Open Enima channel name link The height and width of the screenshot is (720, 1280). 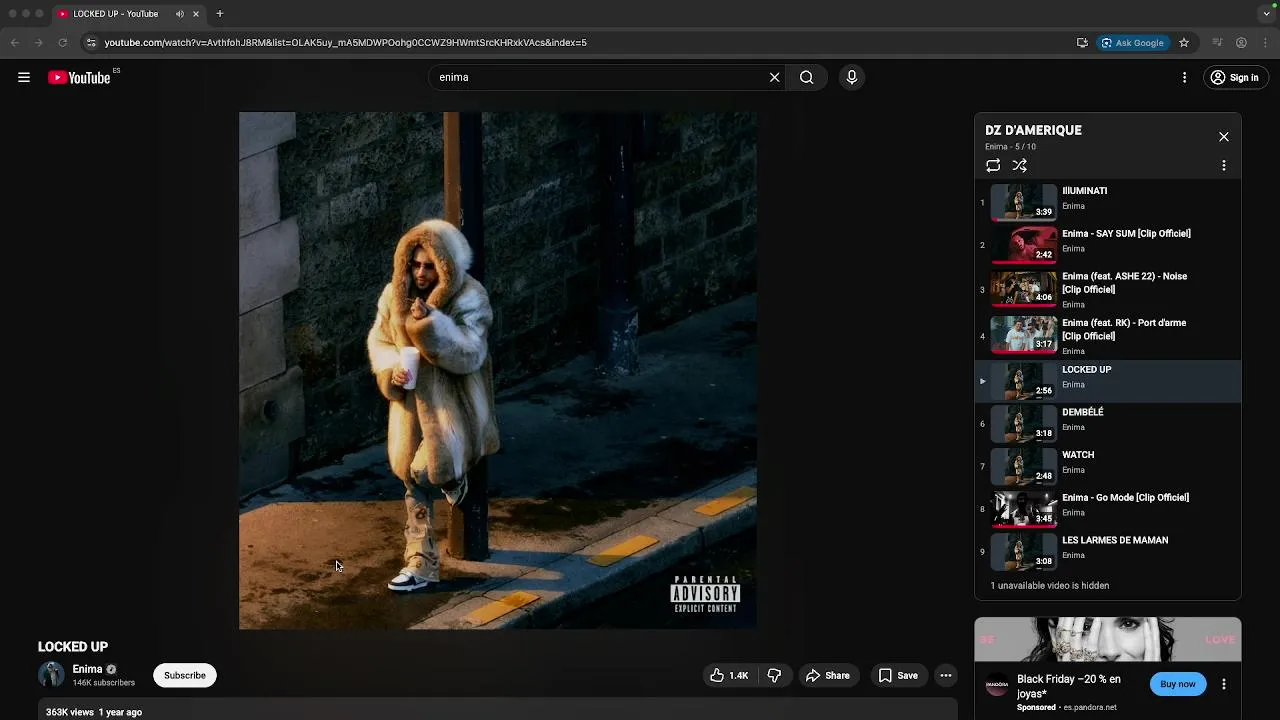87,669
